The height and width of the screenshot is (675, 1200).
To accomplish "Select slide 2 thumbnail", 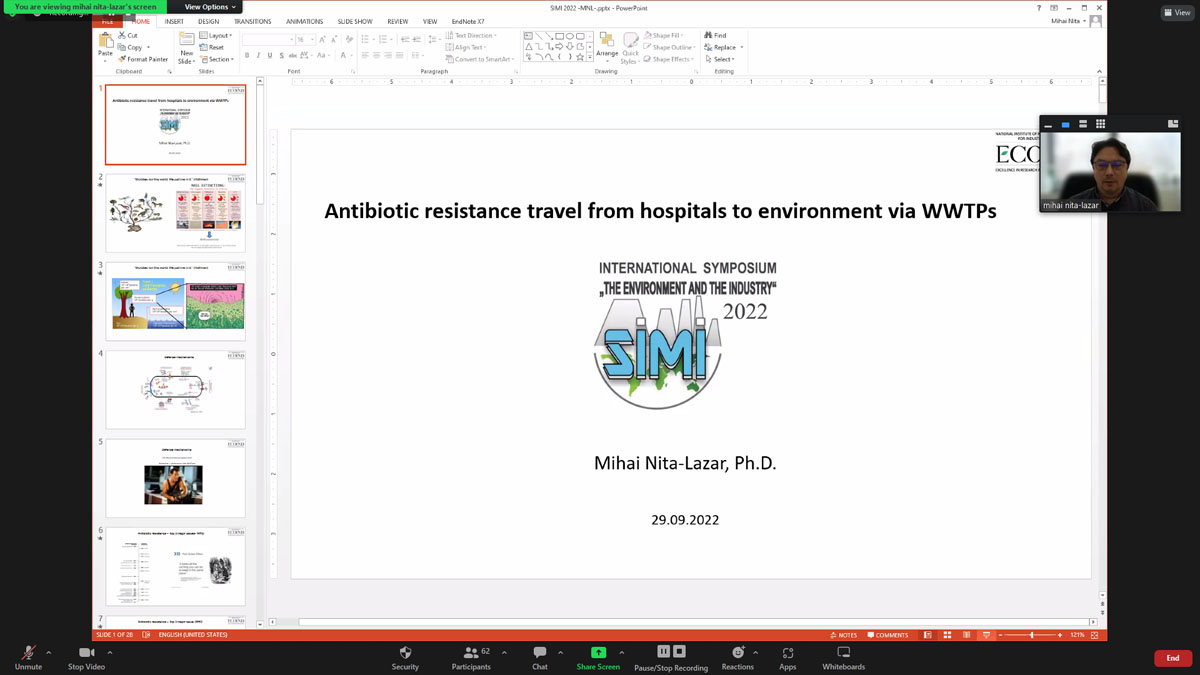I will (x=175, y=213).
